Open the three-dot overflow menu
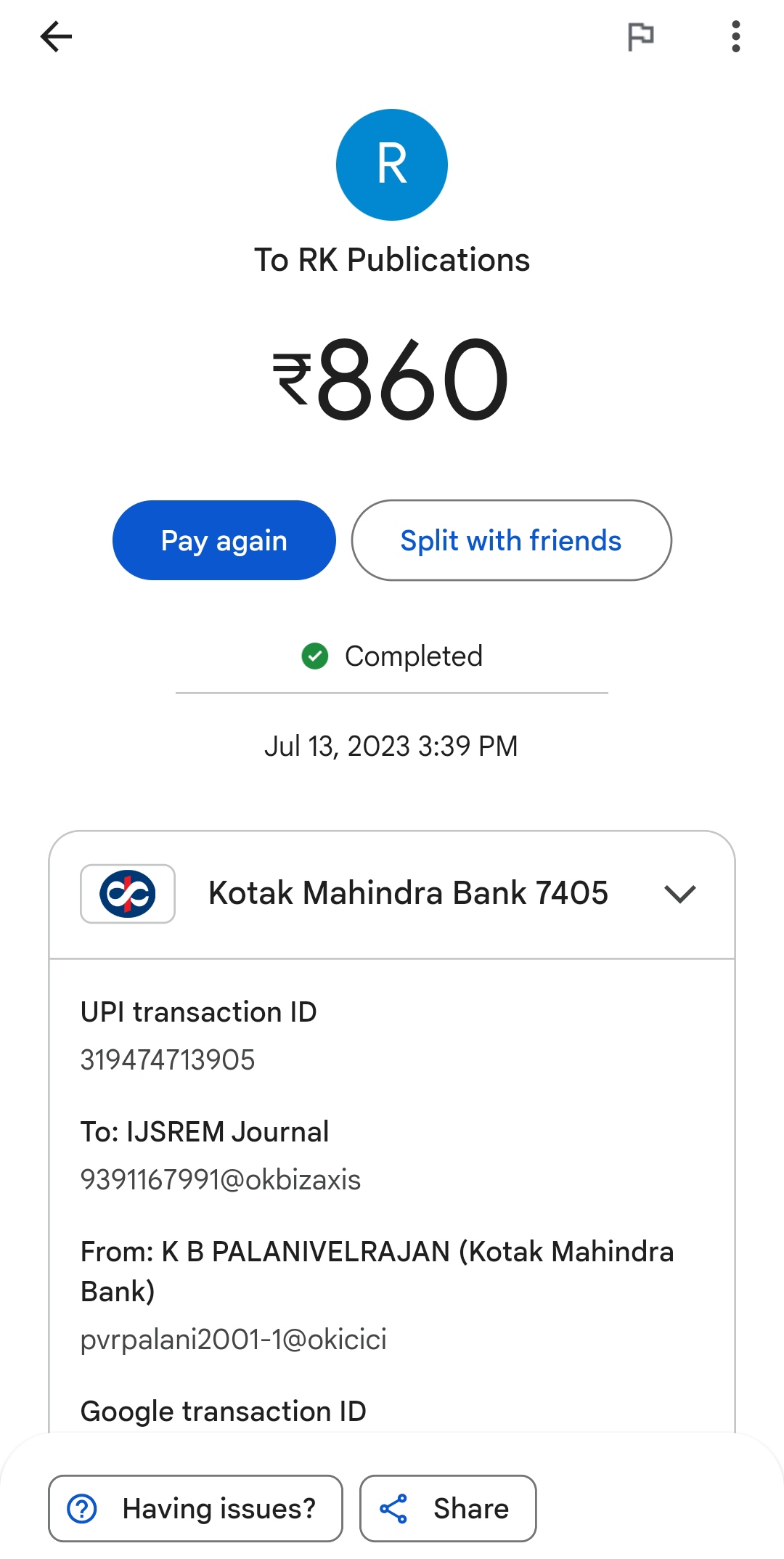This screenshot has height=1559, width=784. coord(735,36)
